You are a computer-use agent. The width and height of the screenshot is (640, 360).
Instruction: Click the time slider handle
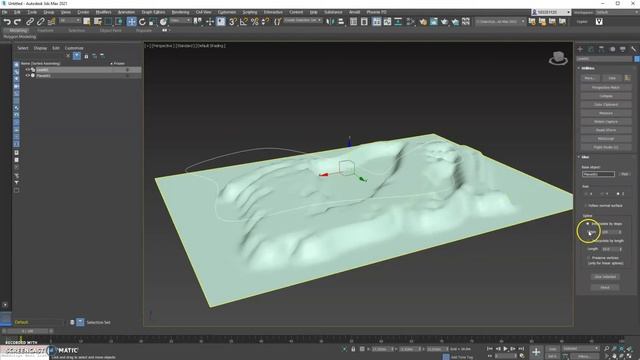28,331
